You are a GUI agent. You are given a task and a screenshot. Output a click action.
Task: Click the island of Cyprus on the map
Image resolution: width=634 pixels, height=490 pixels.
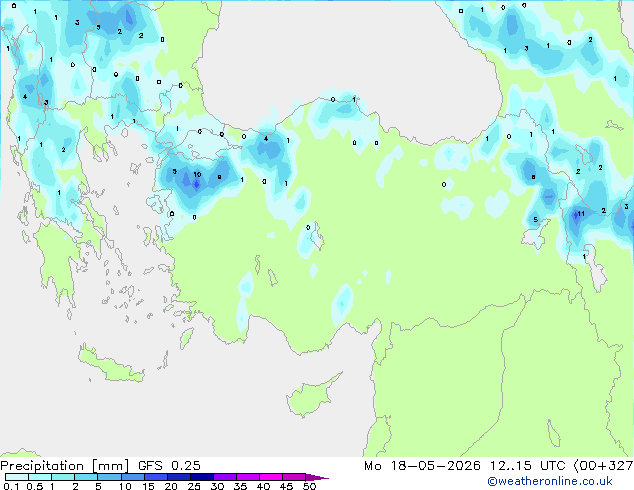pos(310,397)
